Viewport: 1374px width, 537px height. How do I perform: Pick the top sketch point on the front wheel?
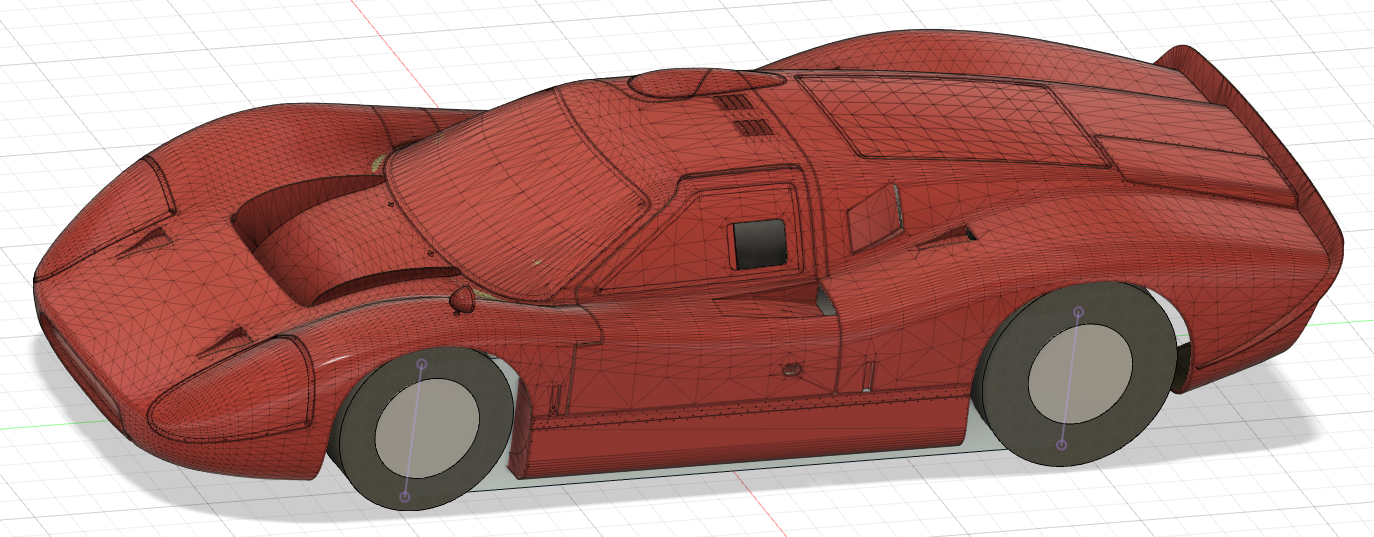pyautogui.click(x=421, y=364)
